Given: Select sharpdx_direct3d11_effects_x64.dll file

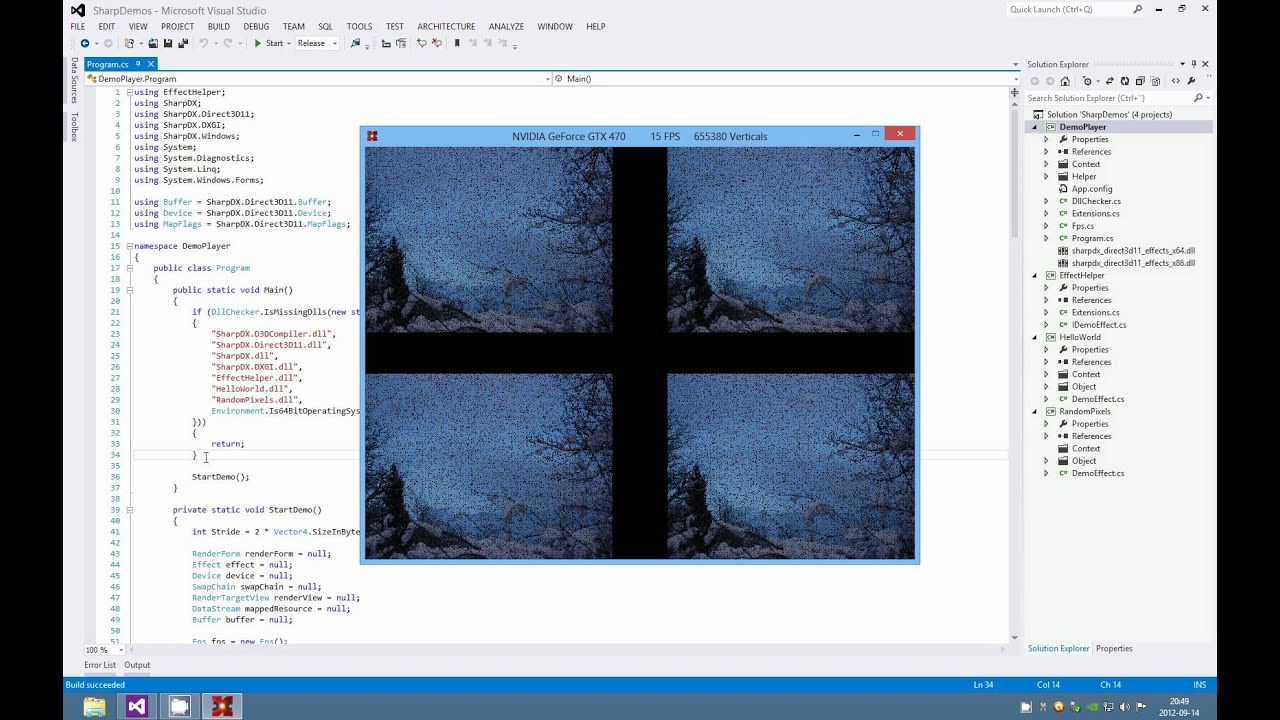Looking at the screenshot, I should tap(1133, 250).
